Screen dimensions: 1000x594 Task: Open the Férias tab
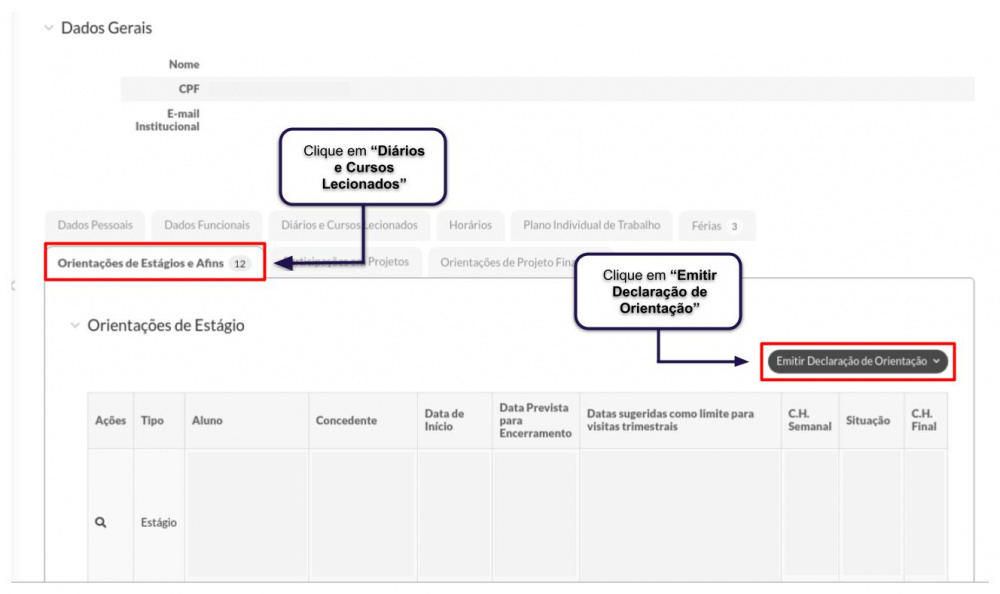pyautogui.click(x=717, y=226)
